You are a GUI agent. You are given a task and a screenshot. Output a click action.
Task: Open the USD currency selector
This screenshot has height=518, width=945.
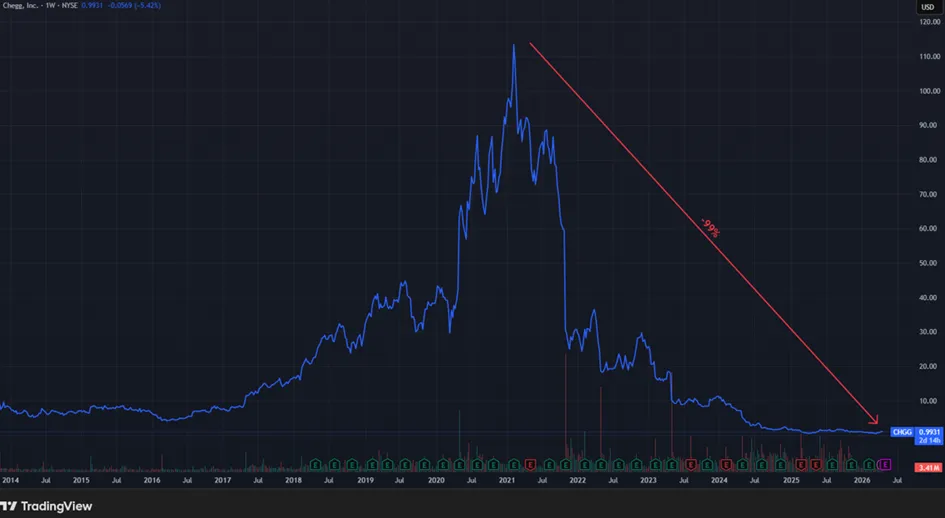[926, 7]
